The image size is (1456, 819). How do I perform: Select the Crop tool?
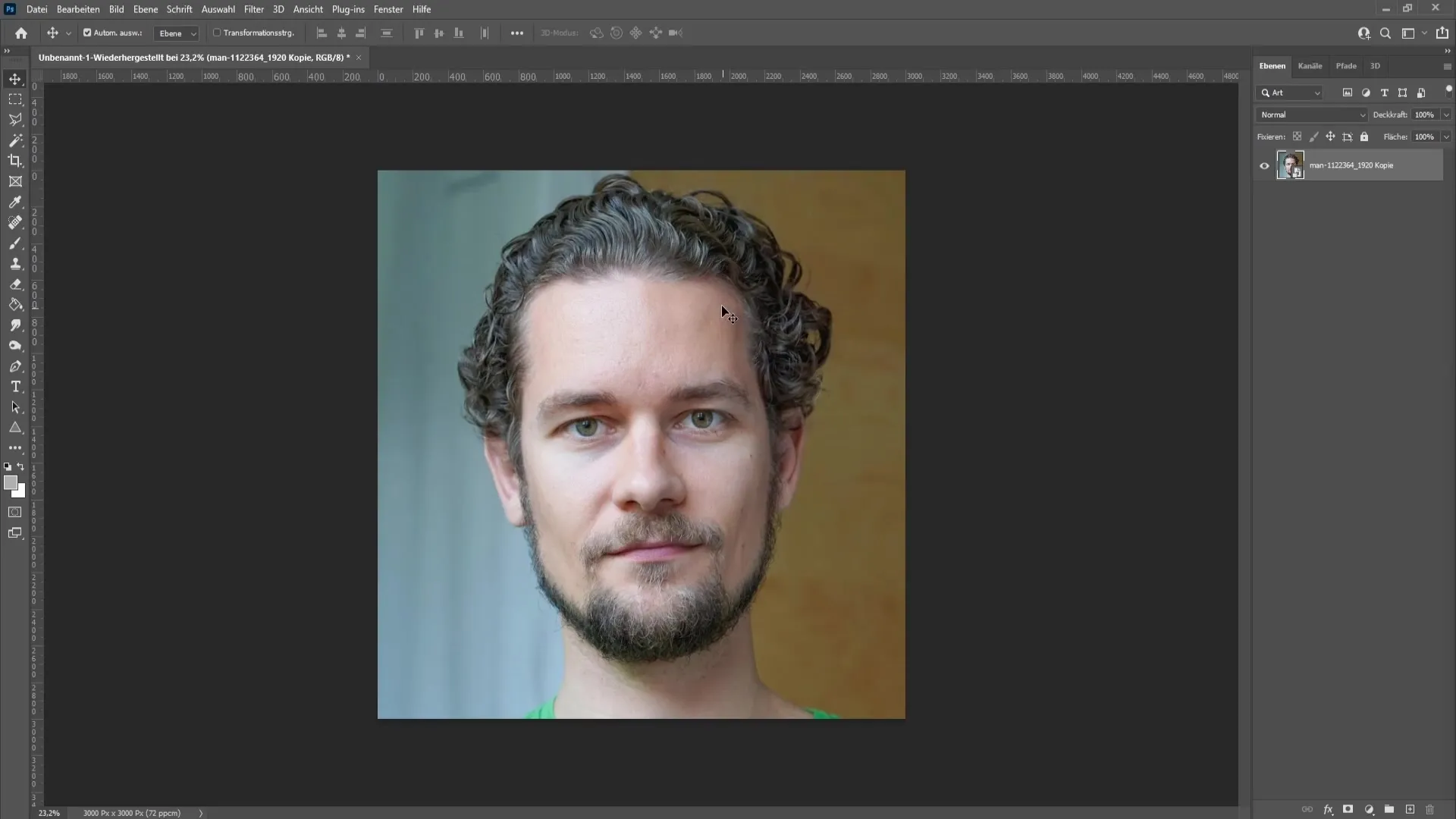(x=15, y=160)
